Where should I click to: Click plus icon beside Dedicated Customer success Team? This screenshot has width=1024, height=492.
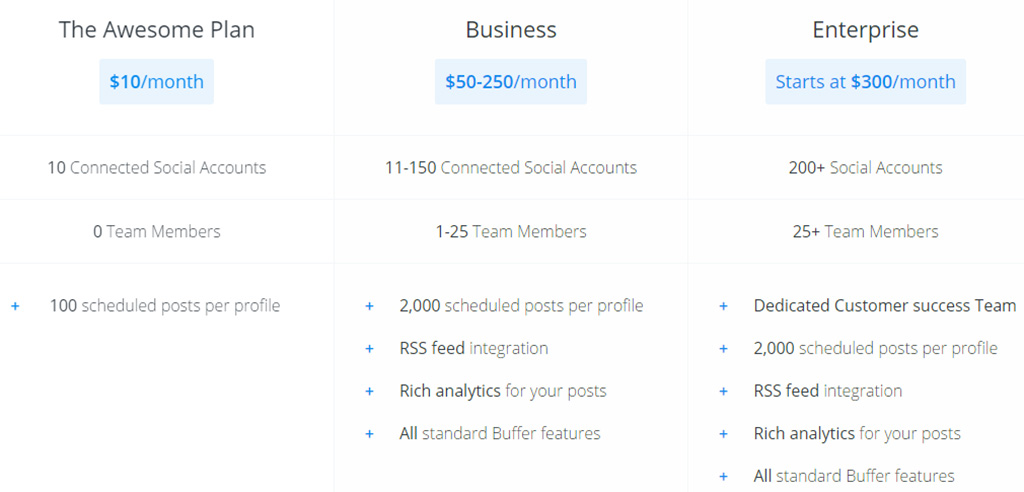tap(723, 306)
